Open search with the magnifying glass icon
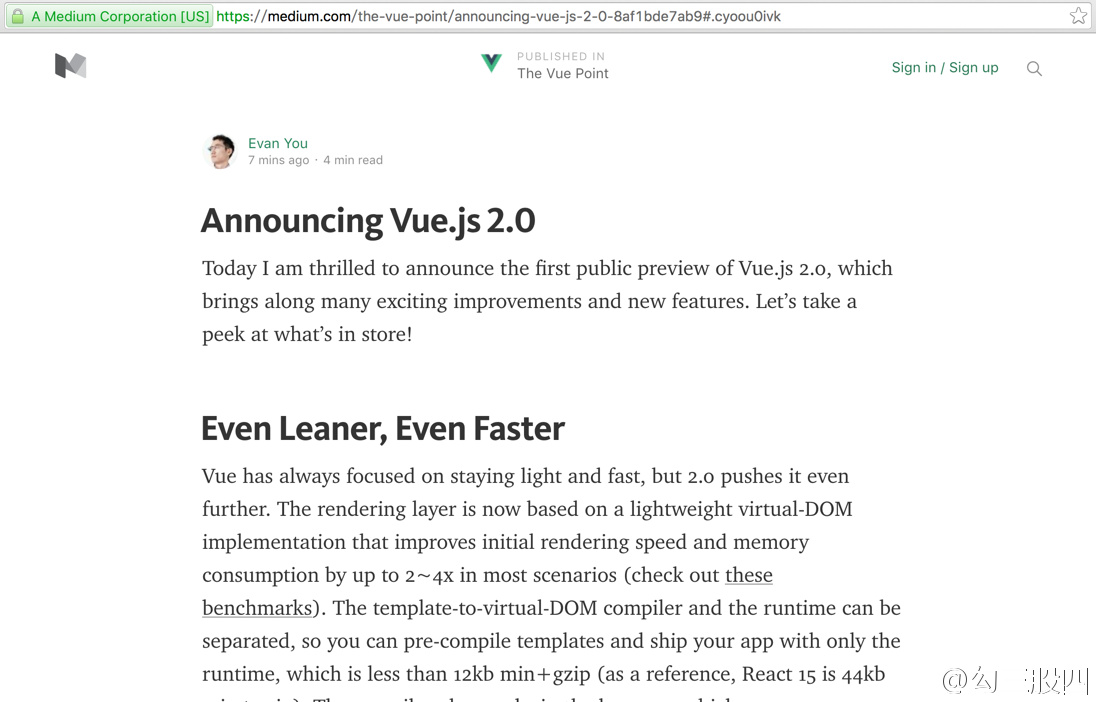Viewport: 1096px width, 702px height. pos(1034,69)
